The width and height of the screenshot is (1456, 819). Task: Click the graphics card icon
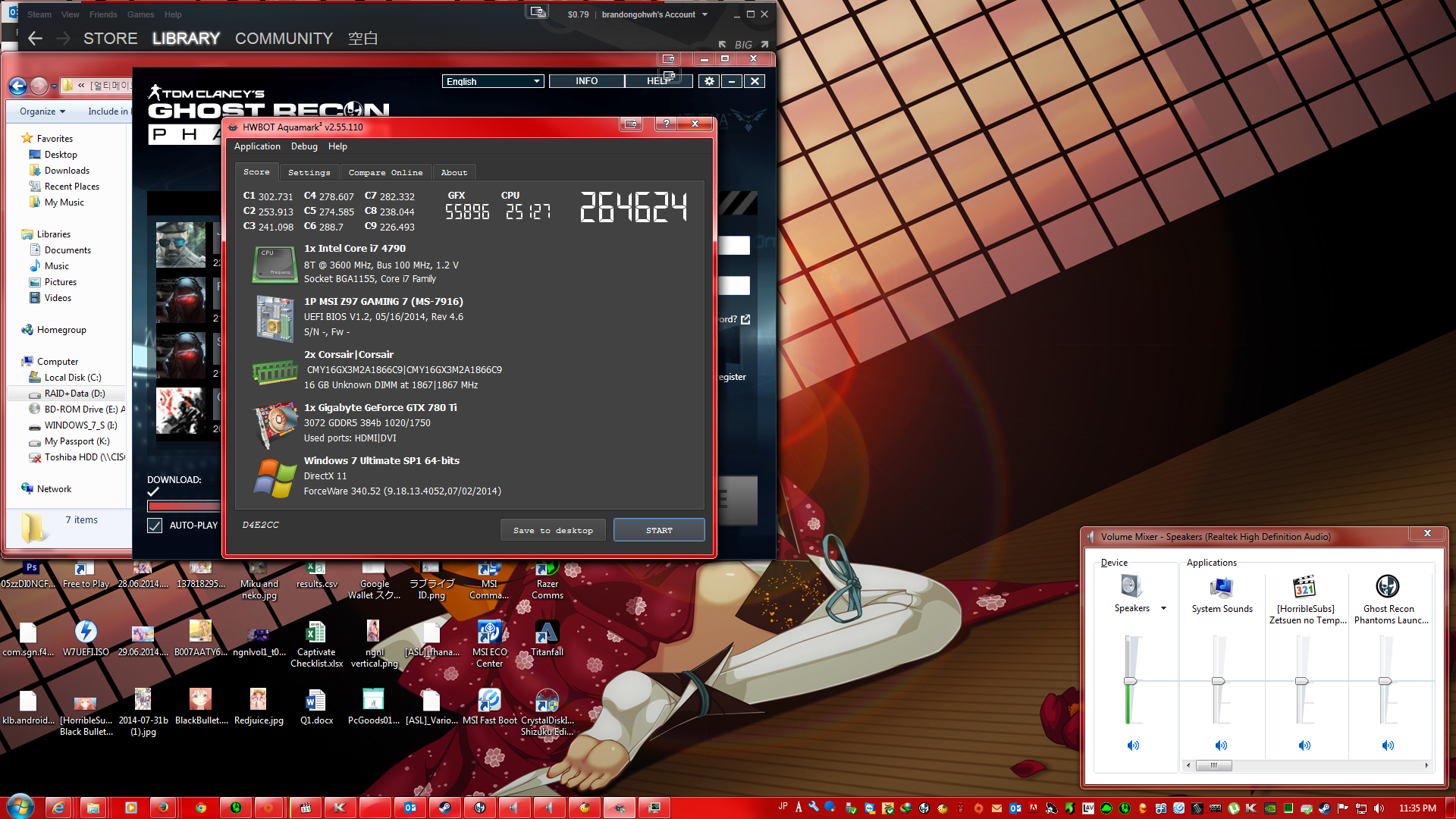tap(275, 423)
